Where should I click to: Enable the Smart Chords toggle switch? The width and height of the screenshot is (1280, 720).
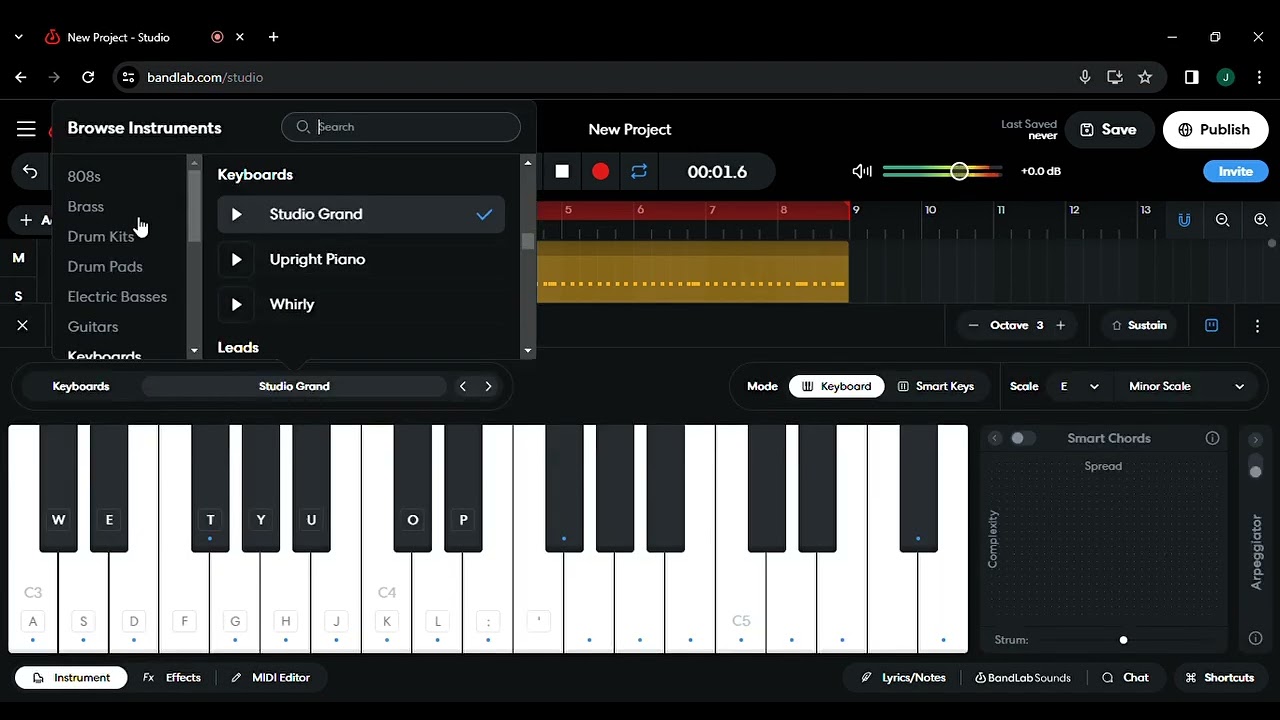click(1022, 438)
